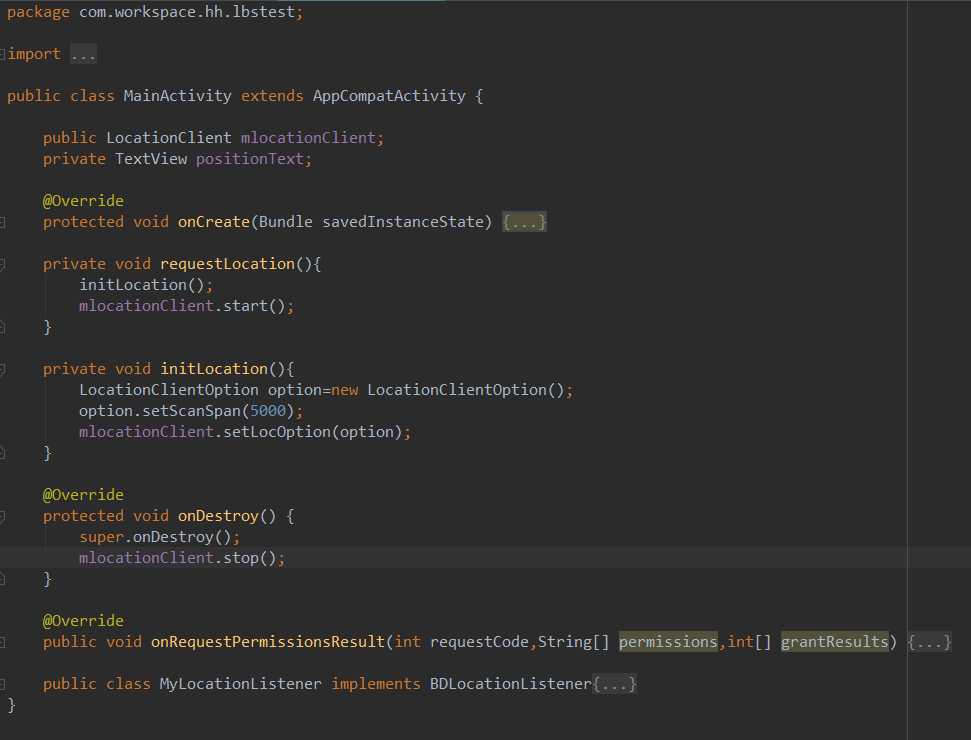The image size is (971, 740).
Task: Click the implements keyword
Action: 375,684
